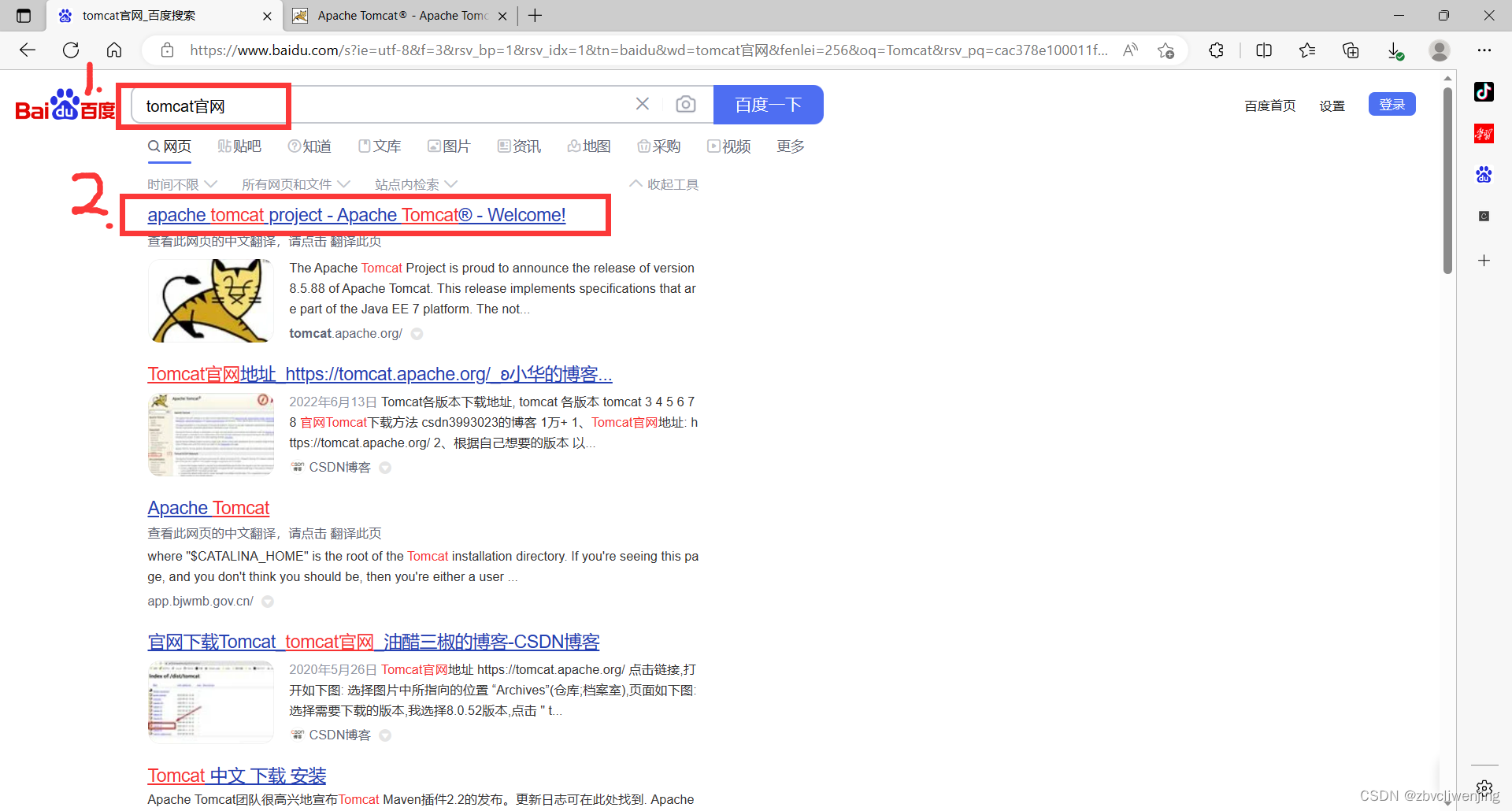Screen dimensions: 1512x811
Task: Open TikTok icon in sidebar
Action: click(1484, 91)
